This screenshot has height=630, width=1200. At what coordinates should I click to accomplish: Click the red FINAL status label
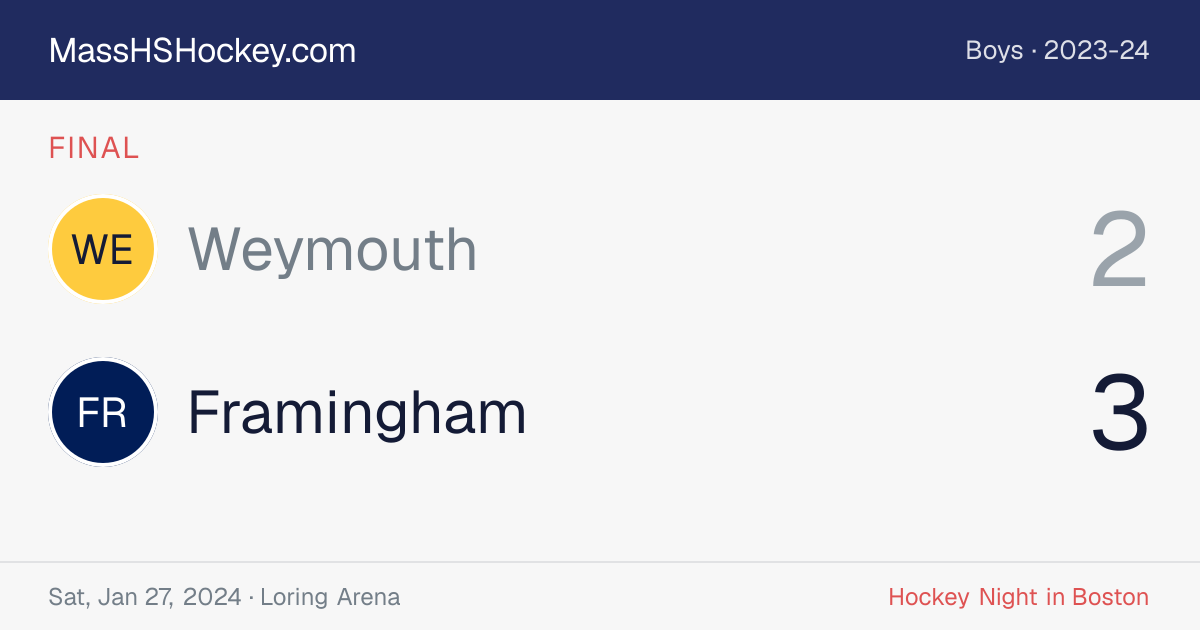(x=94, y=148)
